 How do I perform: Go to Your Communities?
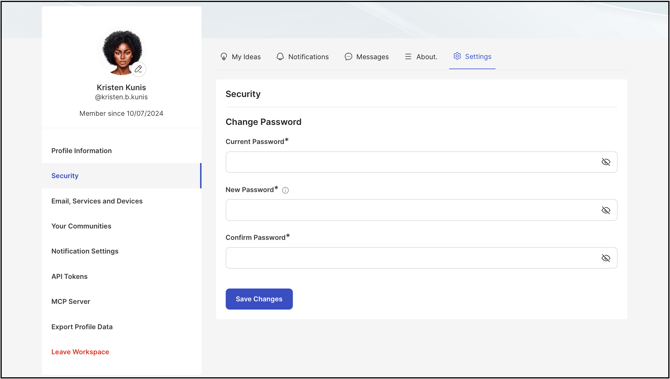pos(121,226)
